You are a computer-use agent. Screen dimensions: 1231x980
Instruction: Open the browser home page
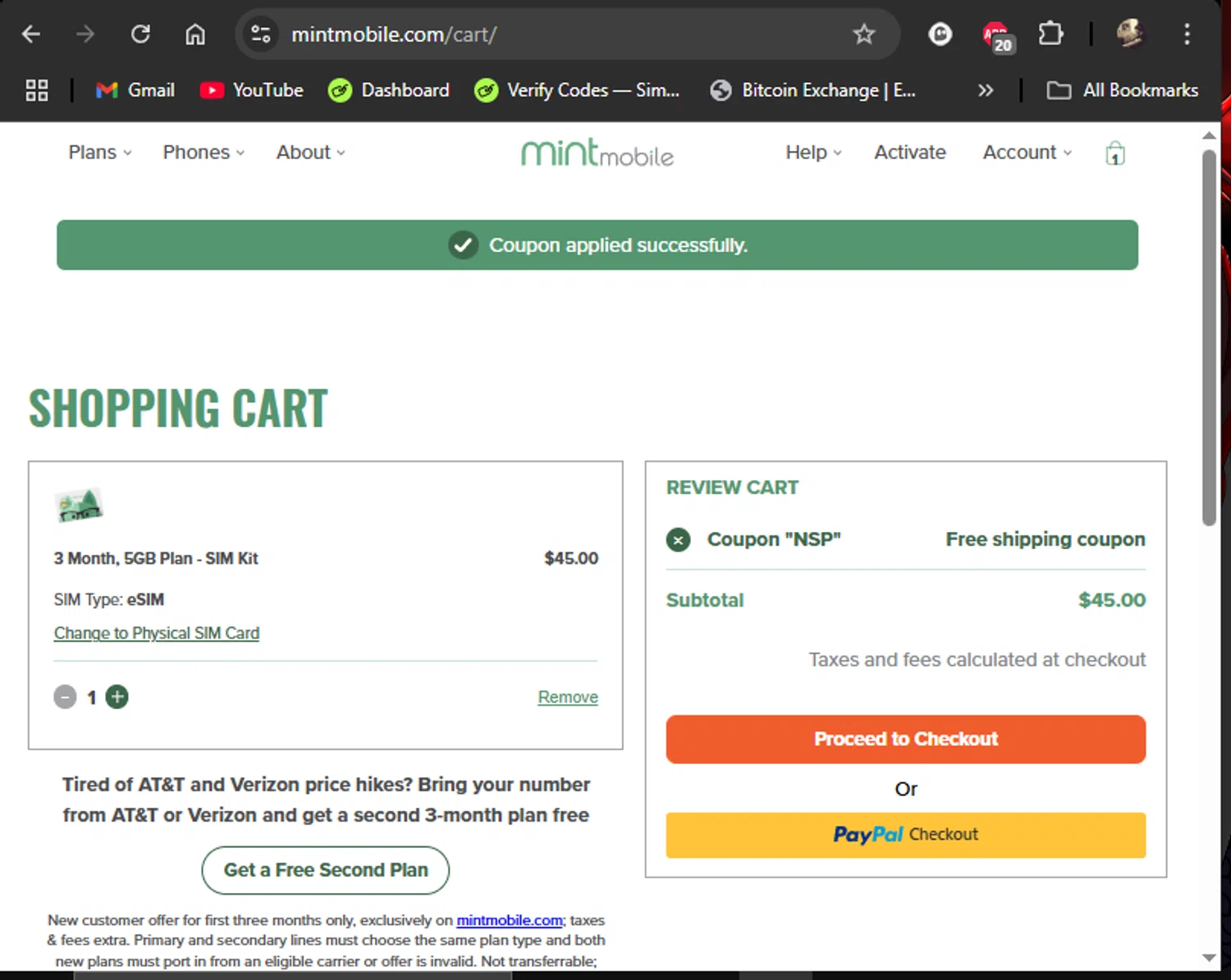click(x=195, y=34)
